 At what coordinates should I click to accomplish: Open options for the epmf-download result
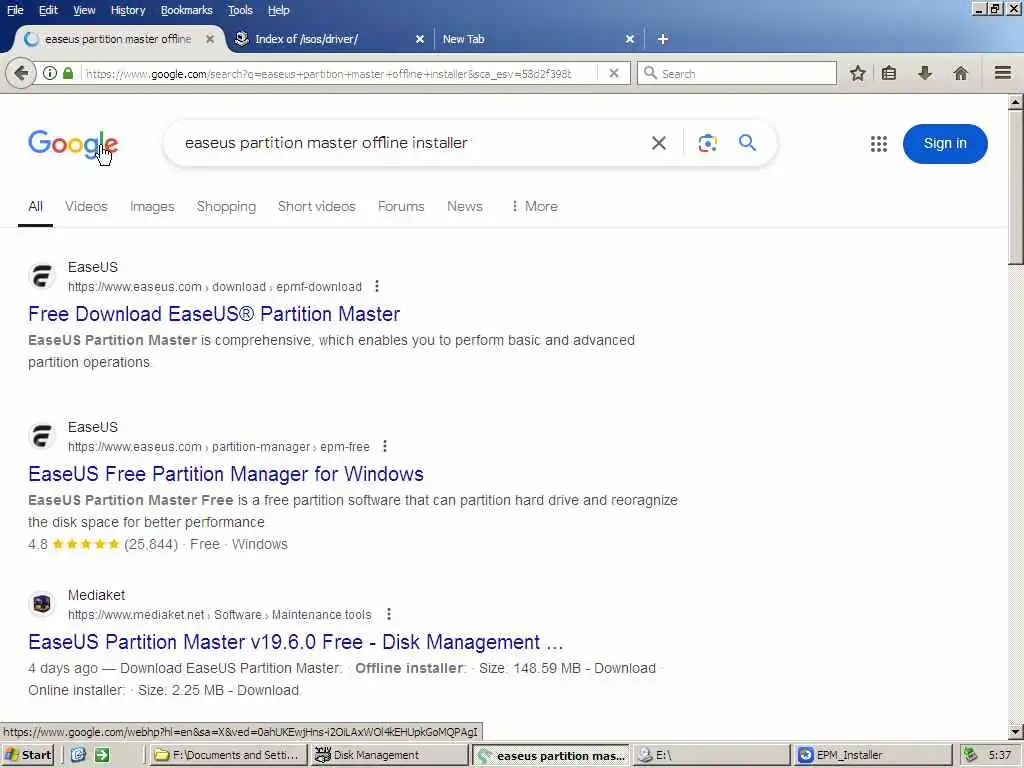[377, 286]
